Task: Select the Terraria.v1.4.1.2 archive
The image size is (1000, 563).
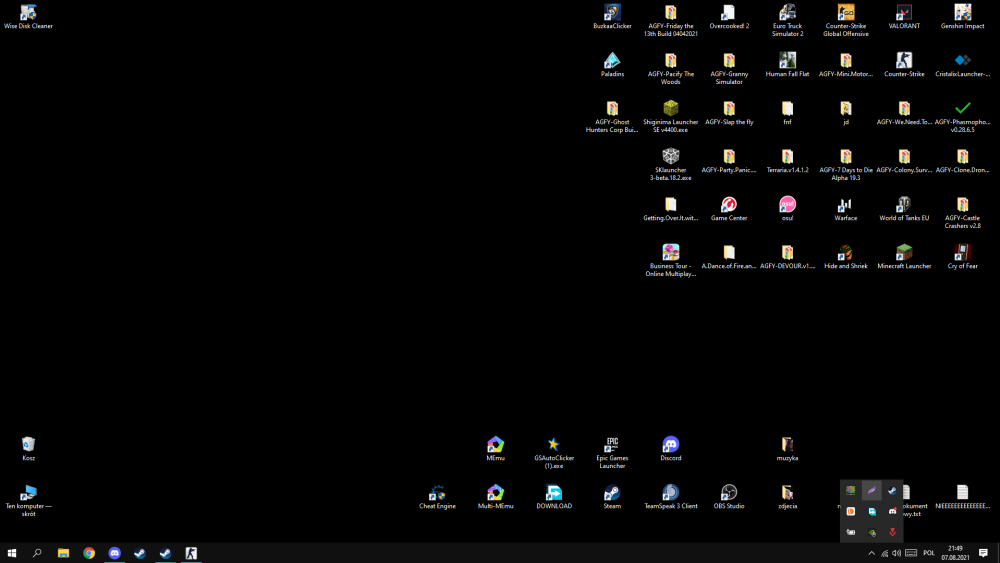Action: point(788,161)
